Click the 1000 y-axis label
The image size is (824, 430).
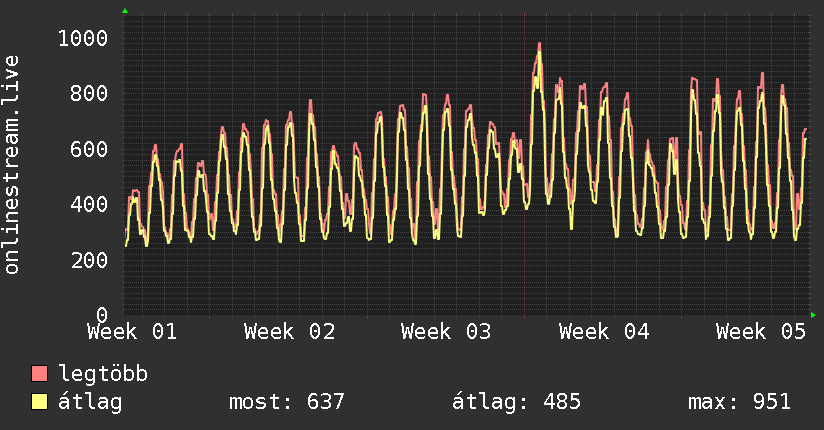pos(83,38)
